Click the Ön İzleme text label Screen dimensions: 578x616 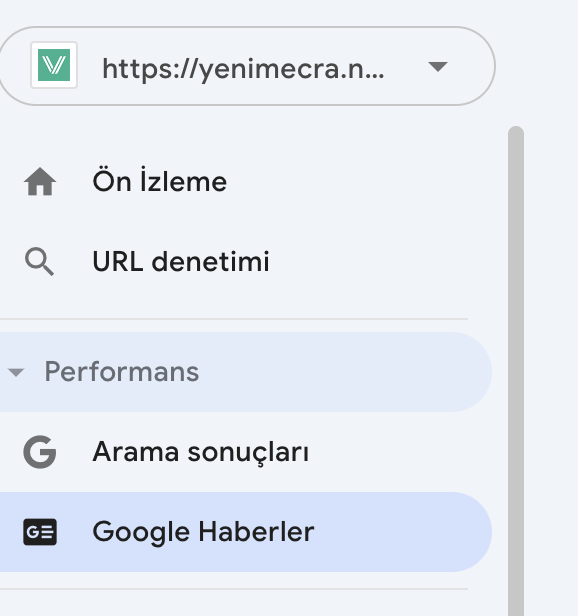coord(160,181)
